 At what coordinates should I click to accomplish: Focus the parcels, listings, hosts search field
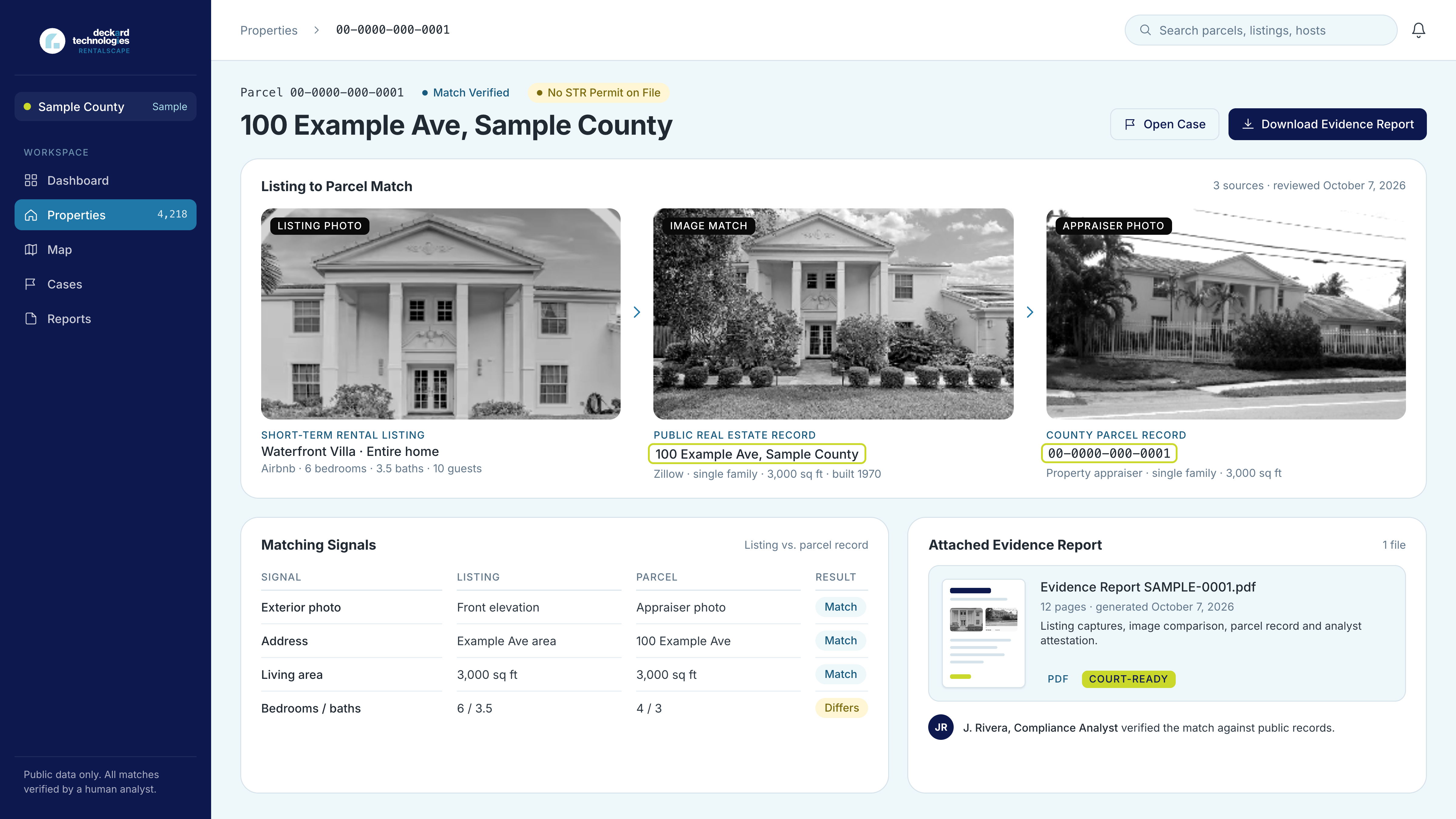click(1260, 30)
